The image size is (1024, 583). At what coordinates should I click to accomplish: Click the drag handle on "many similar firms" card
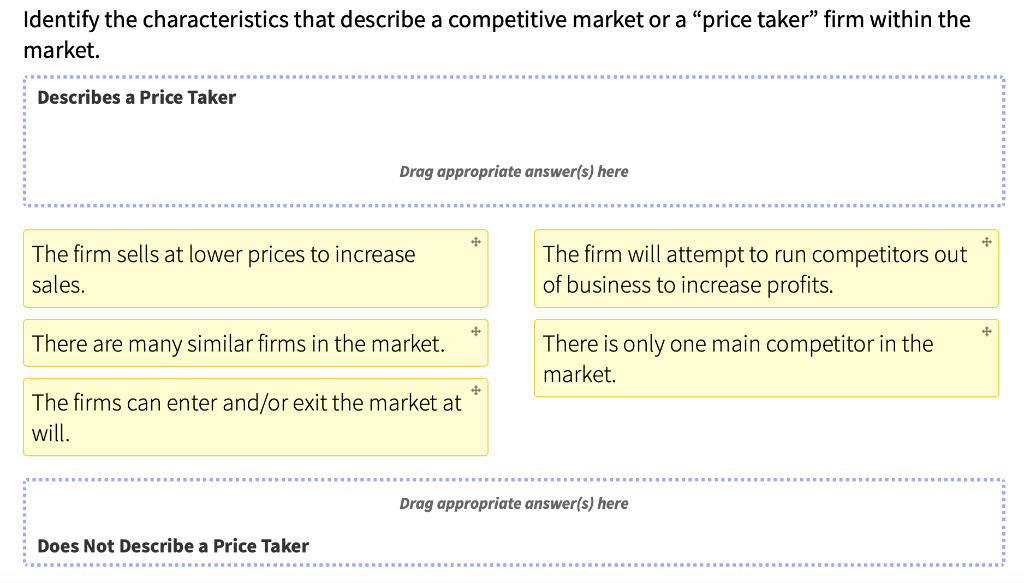point(475,331)
